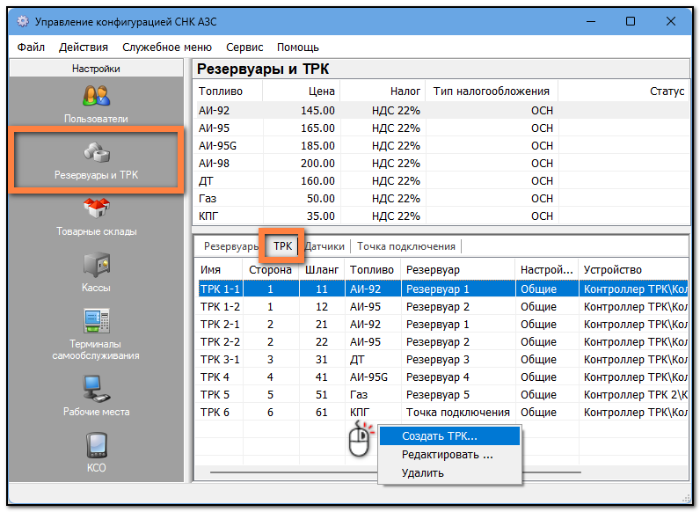
Task: Open the Пользователи users icon
Action: pos(96,96)
